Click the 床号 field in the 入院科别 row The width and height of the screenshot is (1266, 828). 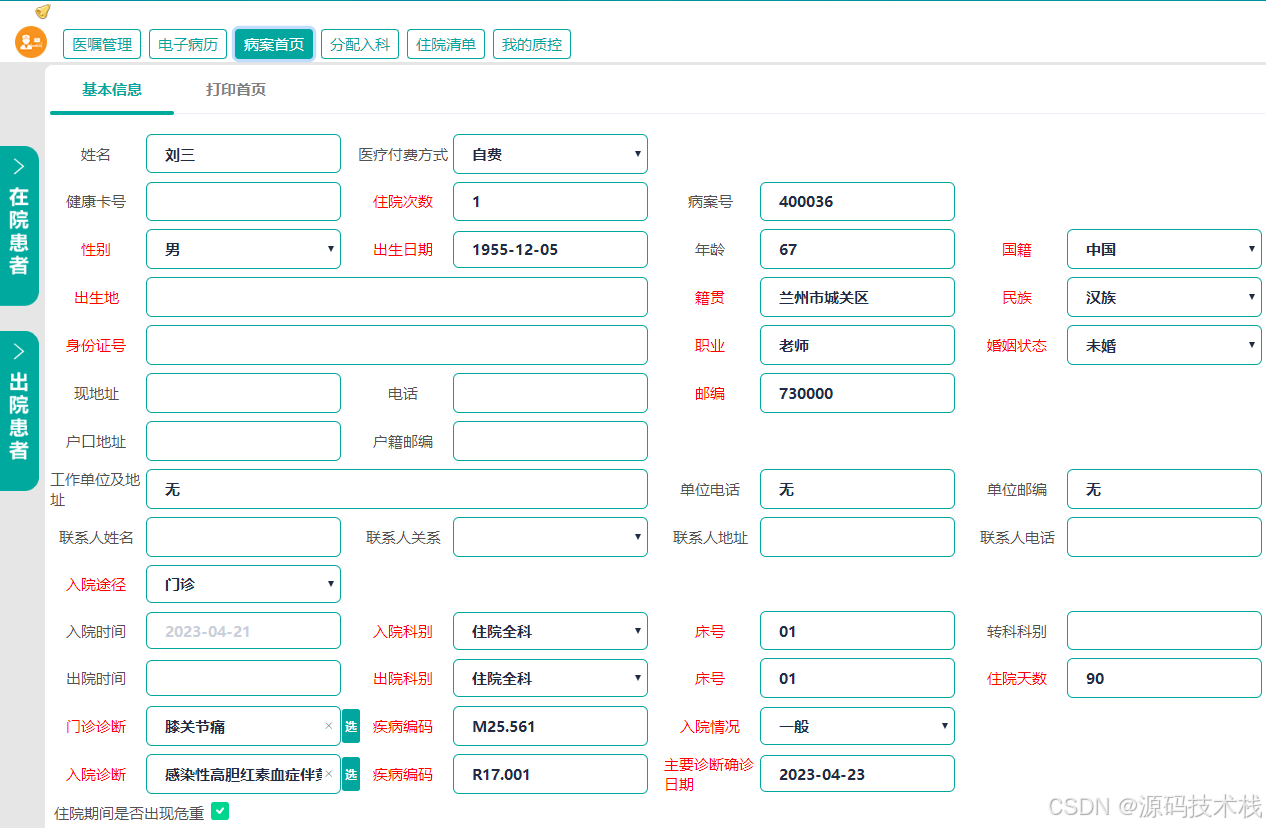click(x=857, y=631)
